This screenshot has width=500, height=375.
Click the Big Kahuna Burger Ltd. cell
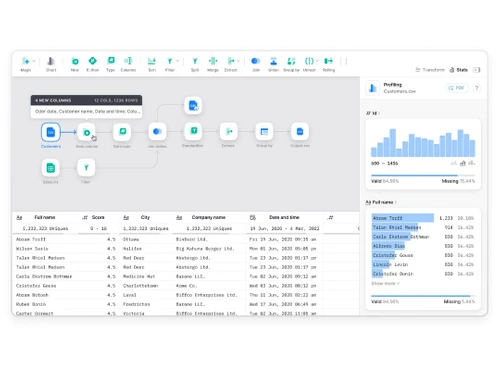(205, 249)
